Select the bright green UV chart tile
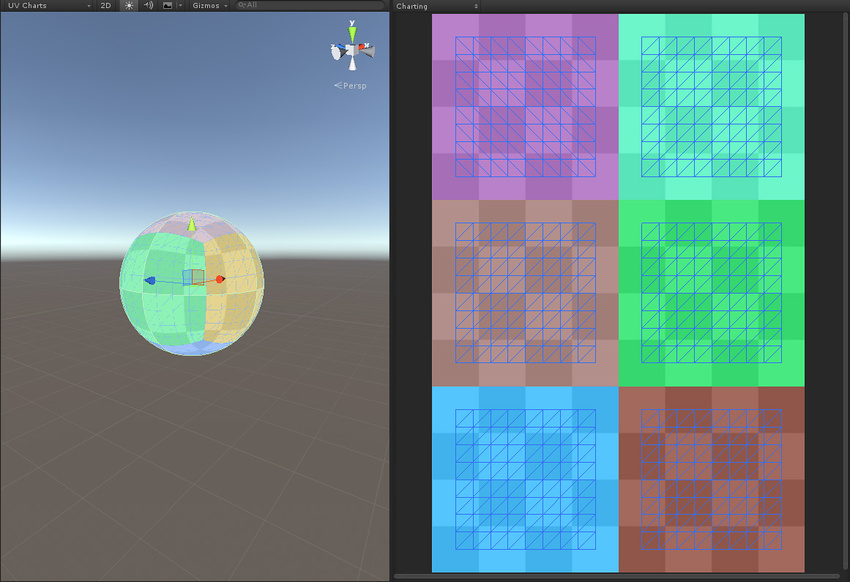850x582 pixels. point(711,292)
